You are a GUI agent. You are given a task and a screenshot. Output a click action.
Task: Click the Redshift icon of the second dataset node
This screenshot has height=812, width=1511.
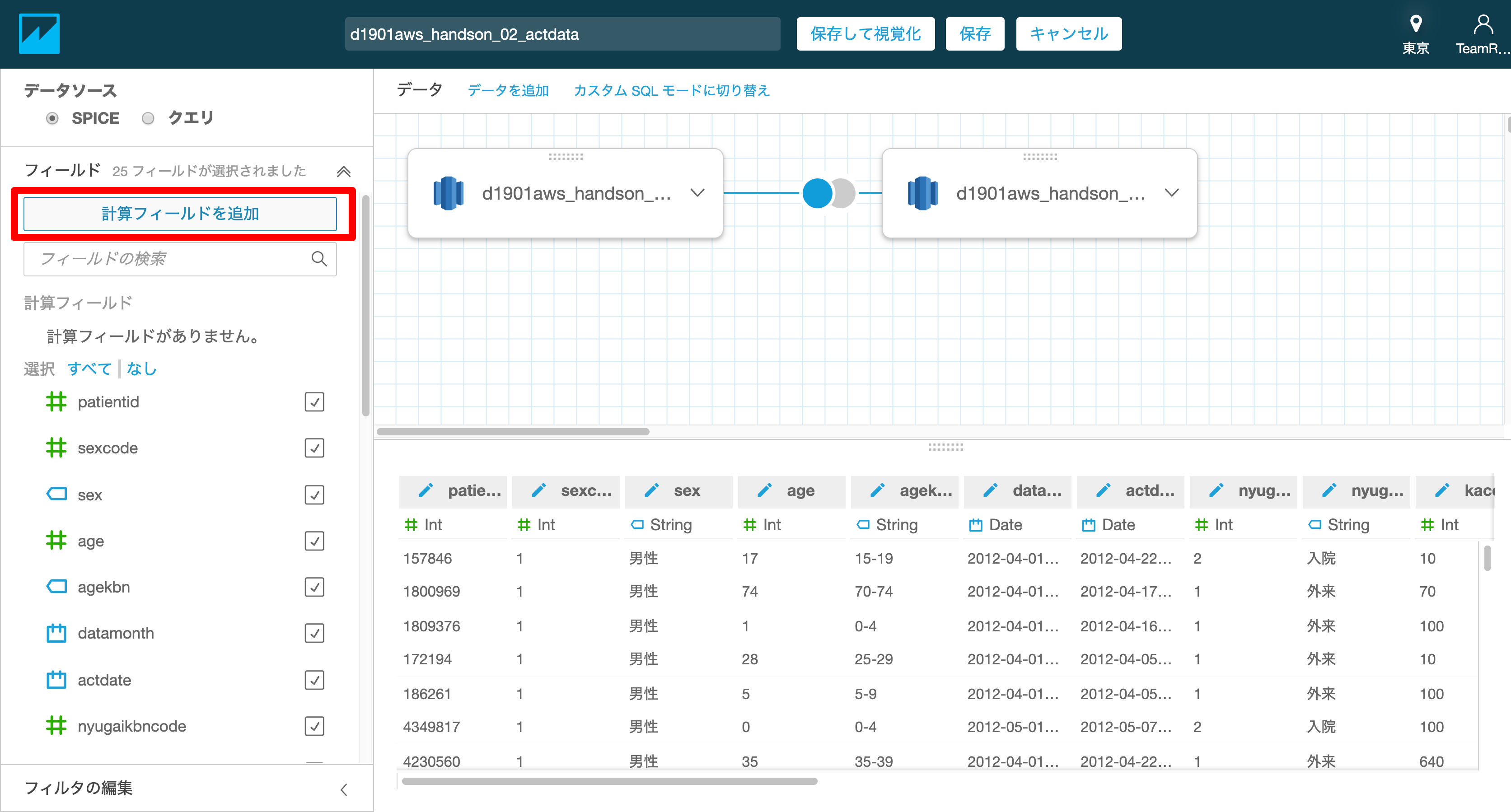coord(922,193)
